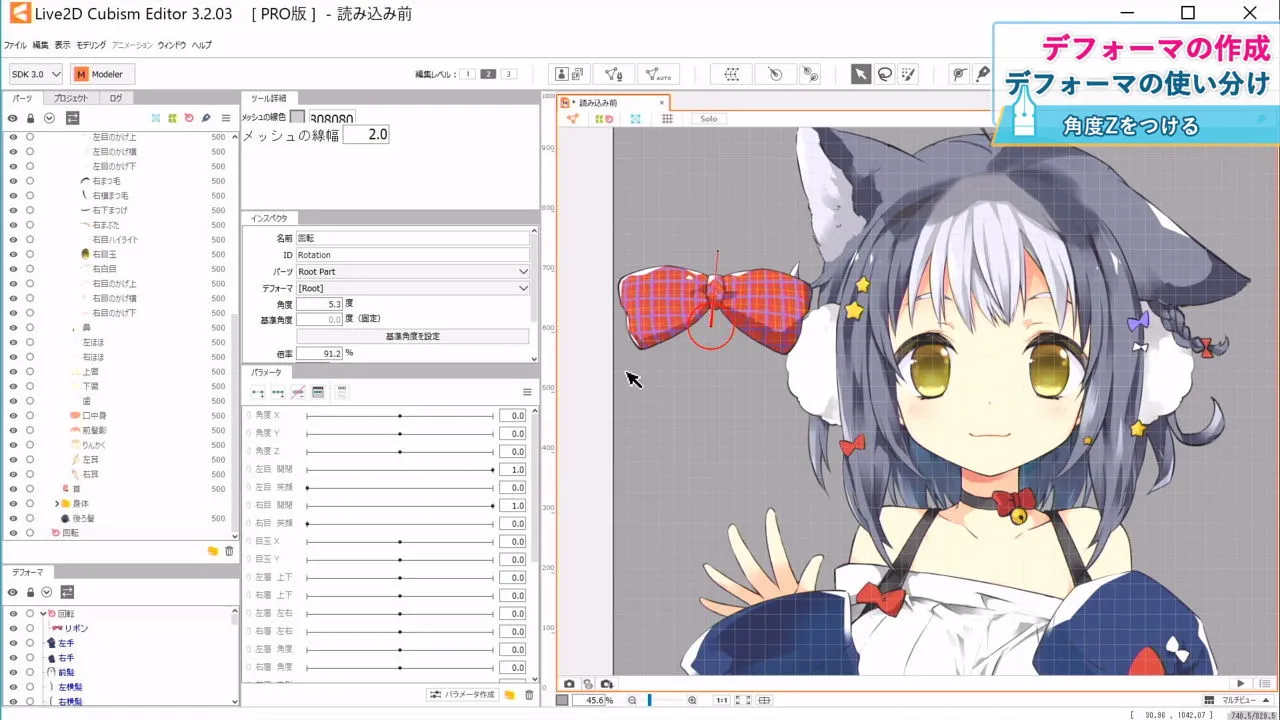Viewport: 1280px width, 720px height.
Task: Click inside the 角度 value field showing 5.3
Action: click(x=320, y=303)
